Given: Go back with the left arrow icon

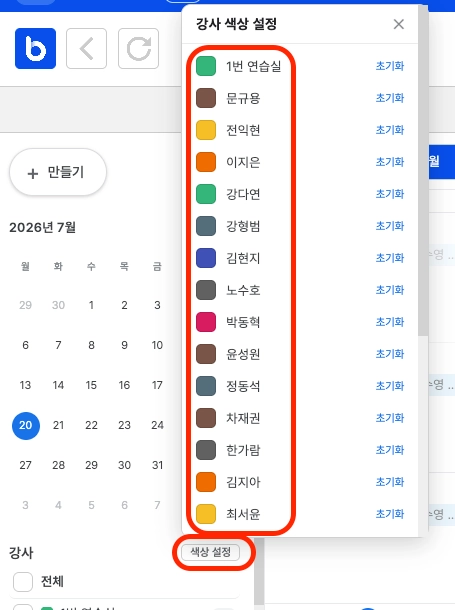Looking at the screenshot, I should [x=86, y=49].
